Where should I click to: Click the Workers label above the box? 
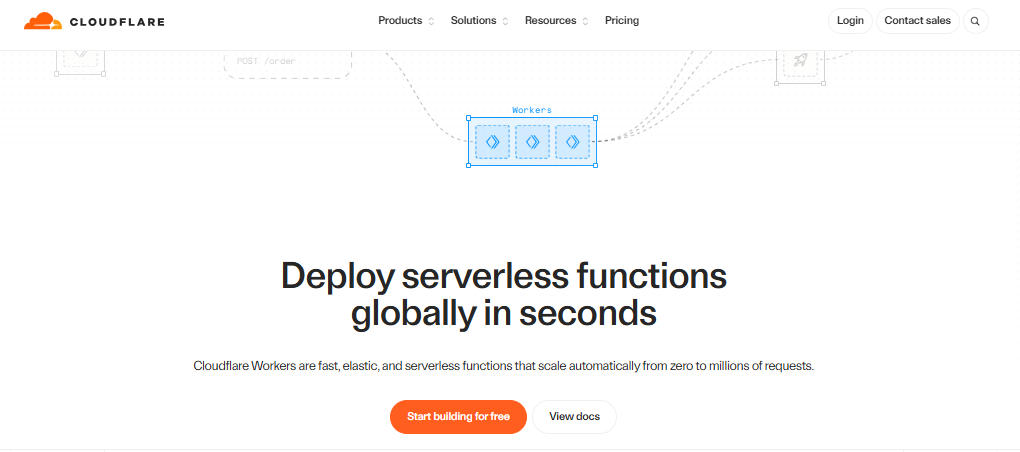tap(531, 110)
